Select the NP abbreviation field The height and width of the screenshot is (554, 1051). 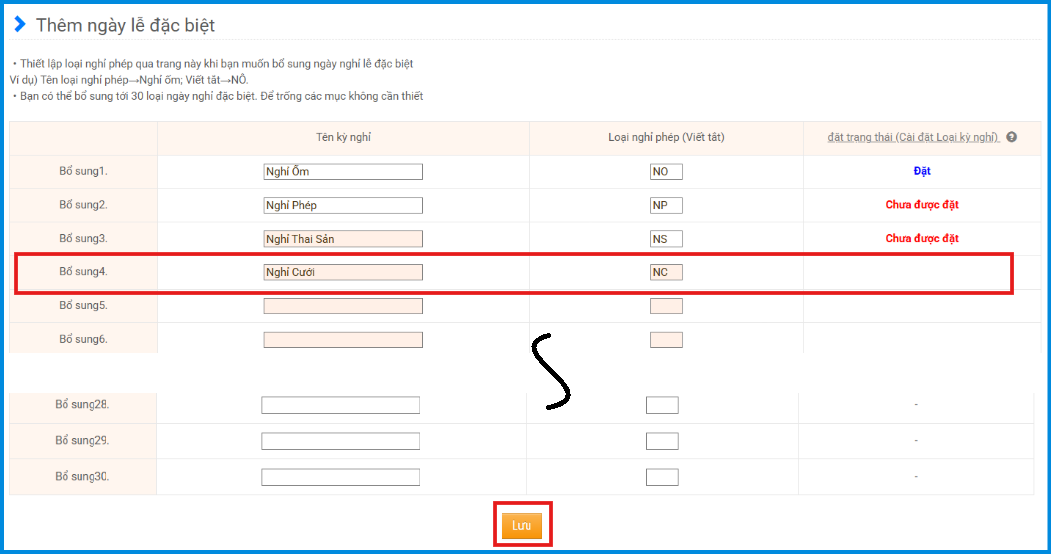666,206
